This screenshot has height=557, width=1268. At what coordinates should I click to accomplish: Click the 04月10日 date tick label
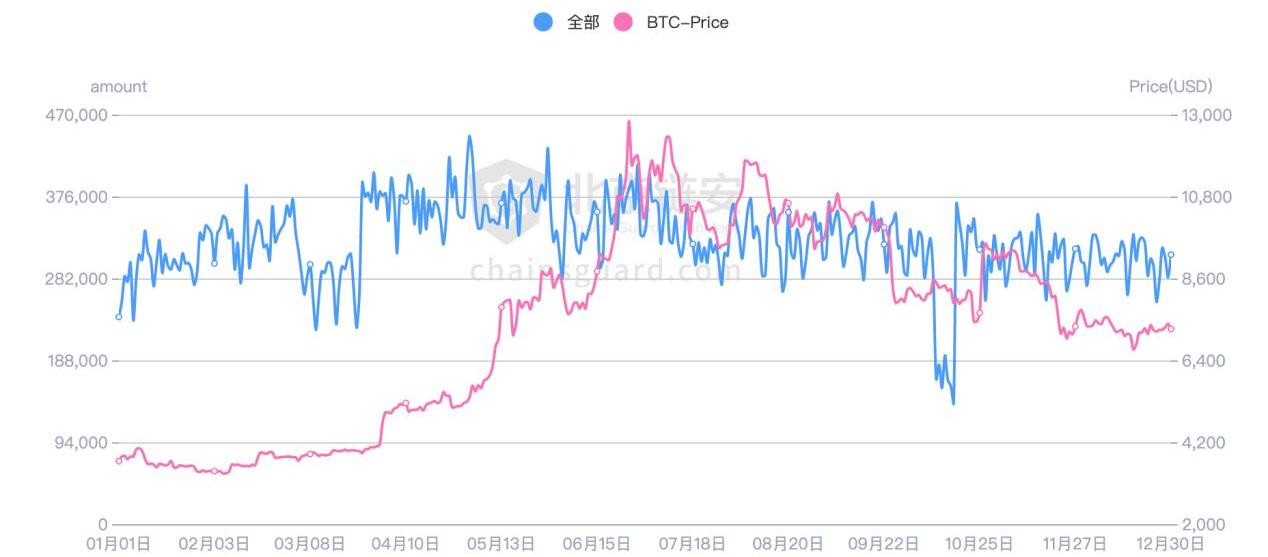(405, 544)
